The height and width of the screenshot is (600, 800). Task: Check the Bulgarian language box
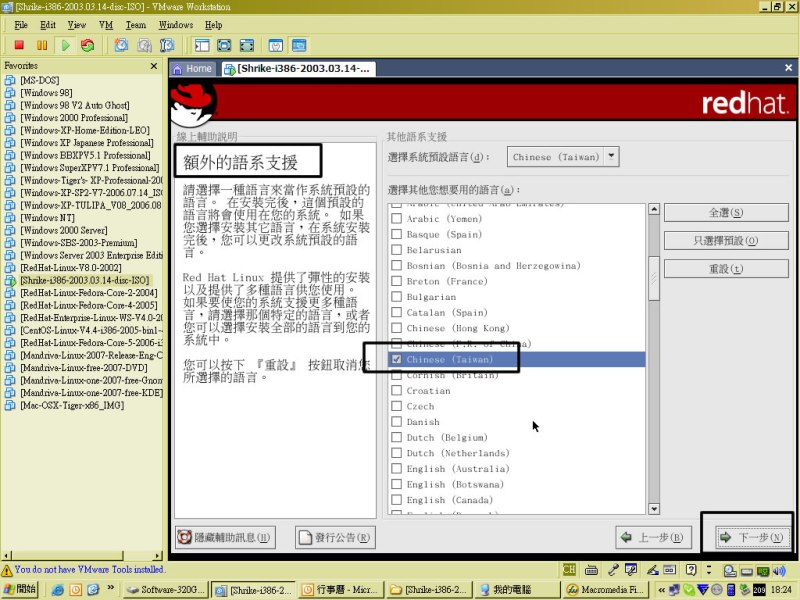click(x=396, y=297)
